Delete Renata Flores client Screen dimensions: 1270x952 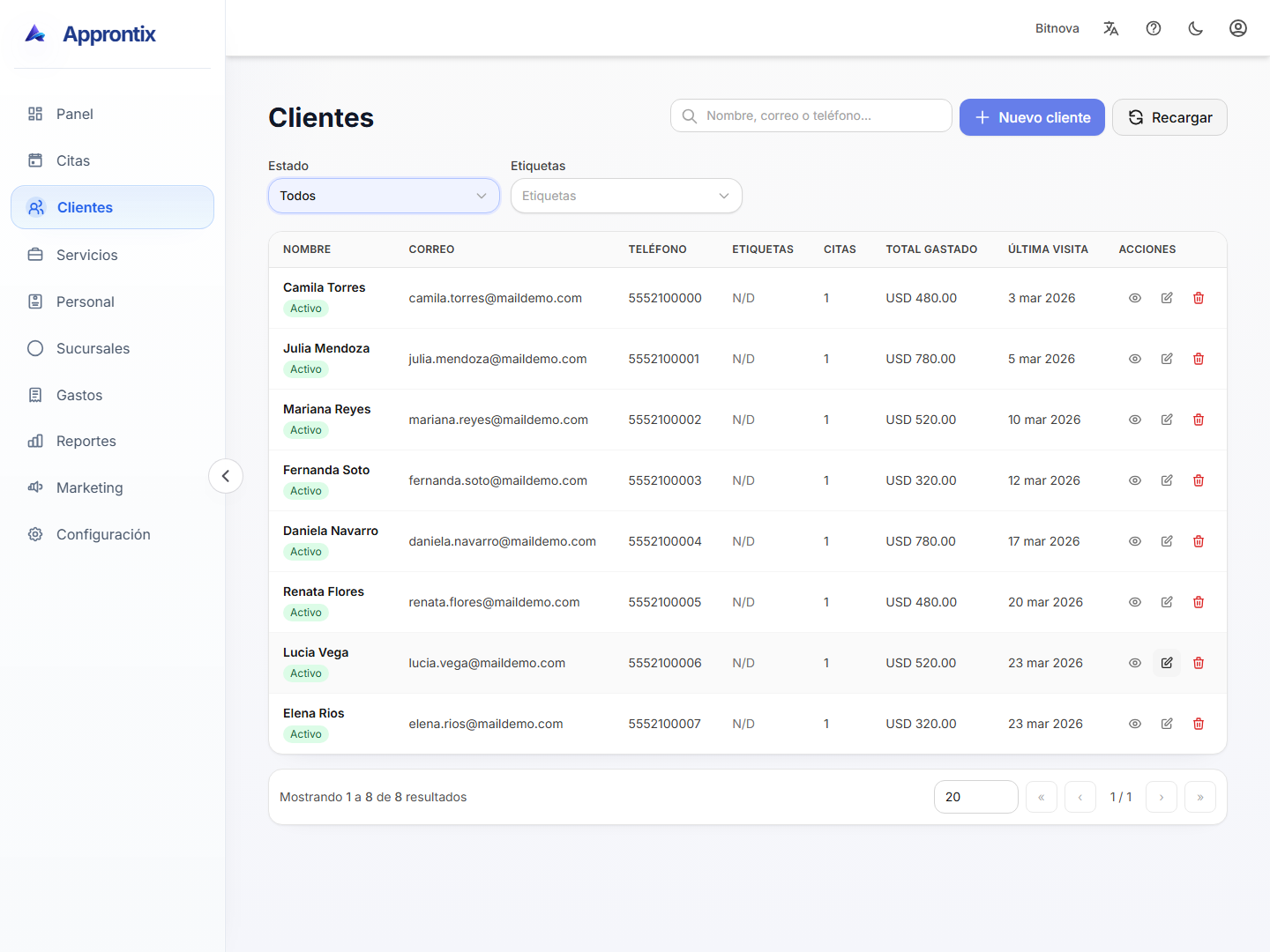pyautogui.click(x=1199, y=602)
